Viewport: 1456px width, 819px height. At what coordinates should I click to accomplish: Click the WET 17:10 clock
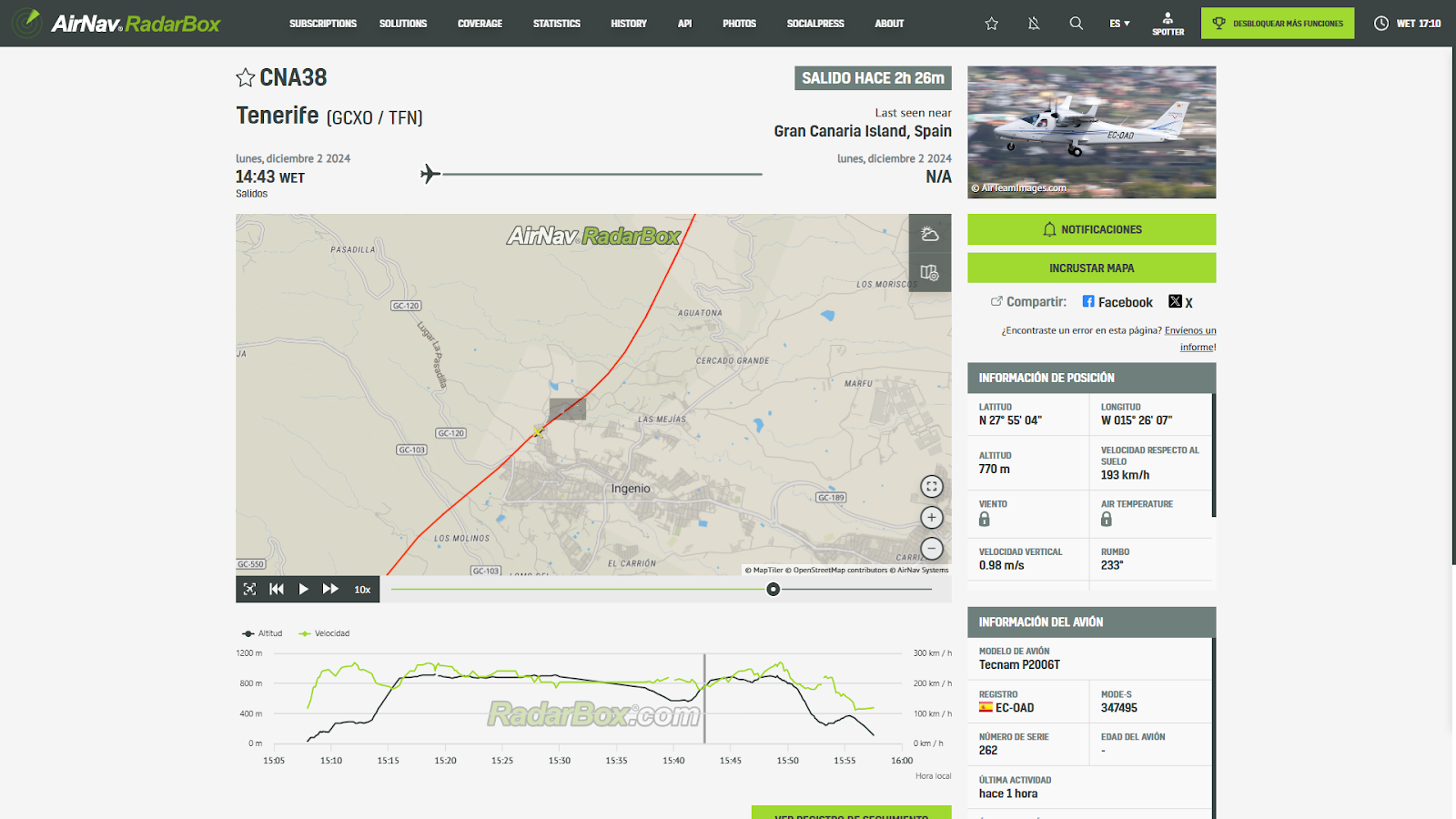(1408, 24)
